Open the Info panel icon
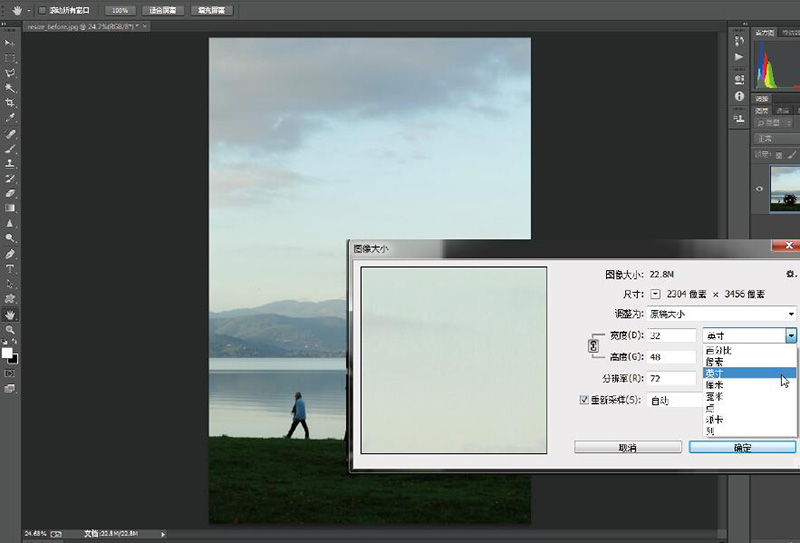 (x=739, y=96)
